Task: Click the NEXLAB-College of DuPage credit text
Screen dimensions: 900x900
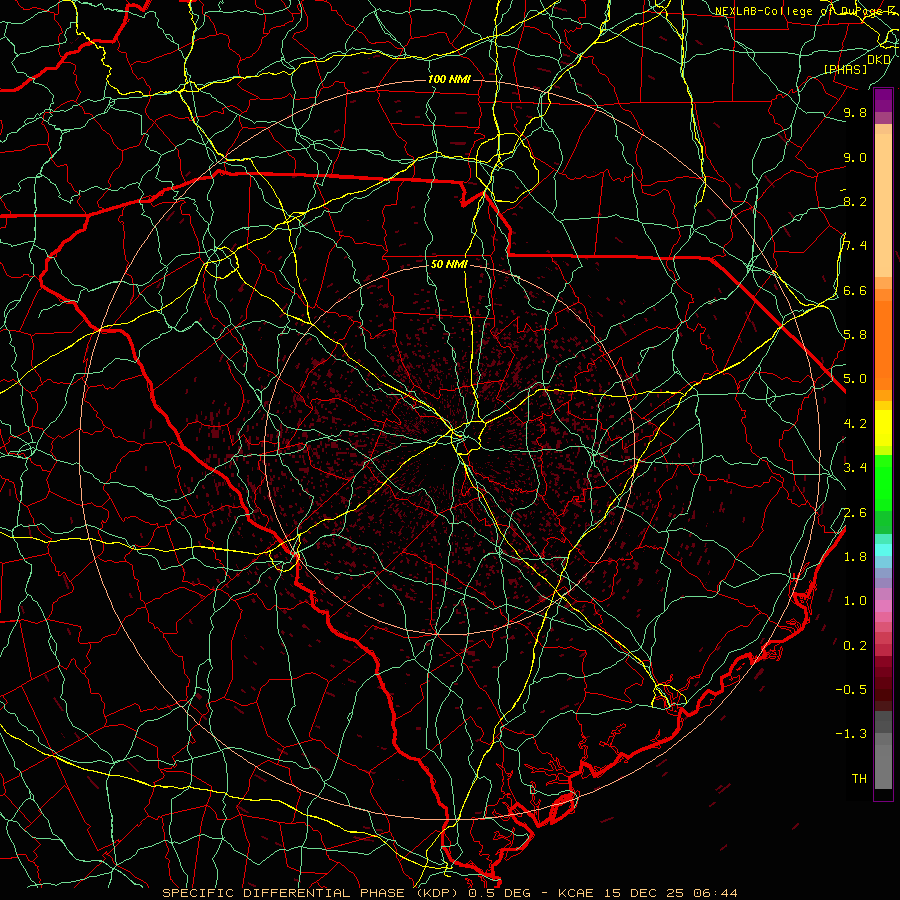Action: (804, 11)
